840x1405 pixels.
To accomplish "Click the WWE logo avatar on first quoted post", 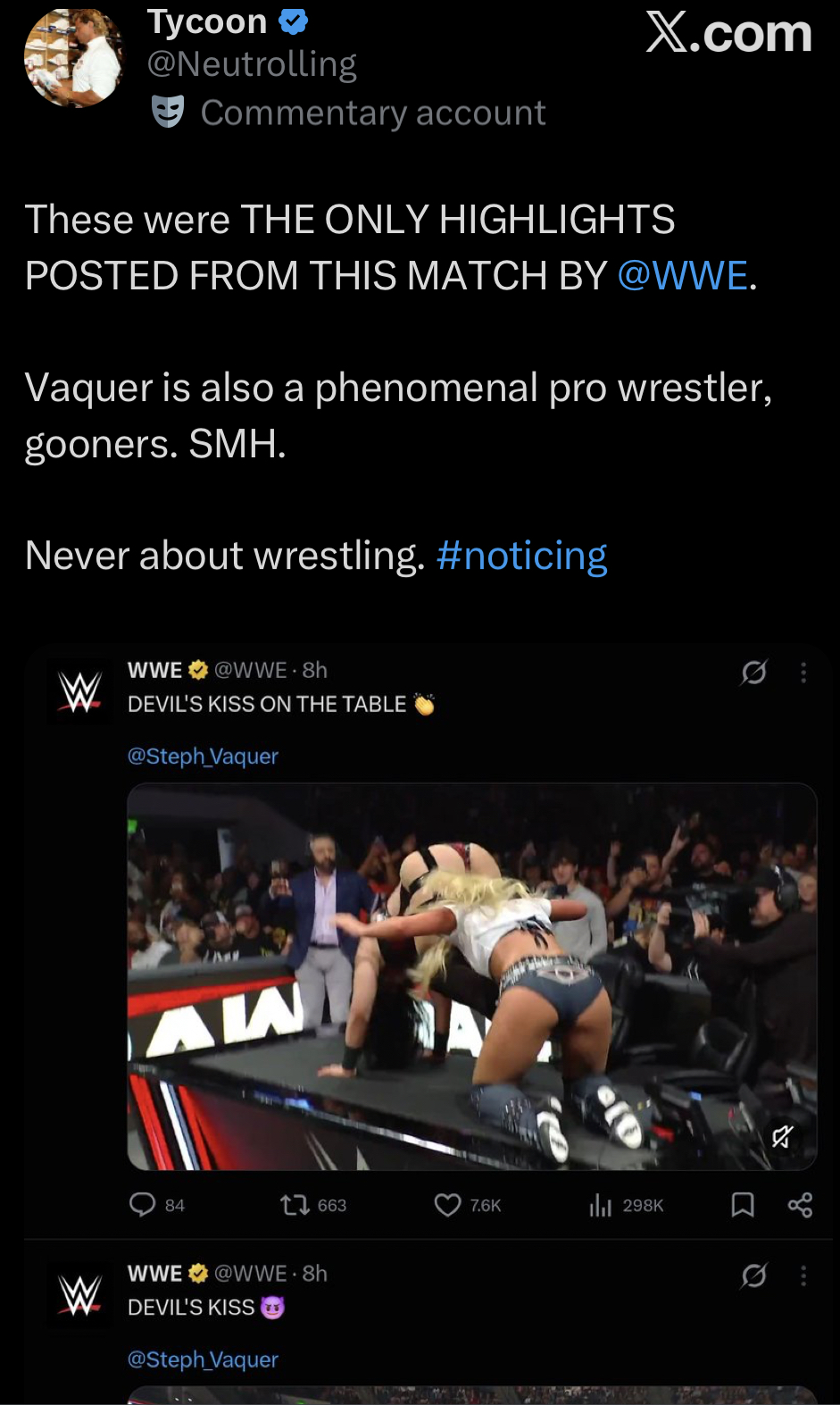I will tap(79, 691).
